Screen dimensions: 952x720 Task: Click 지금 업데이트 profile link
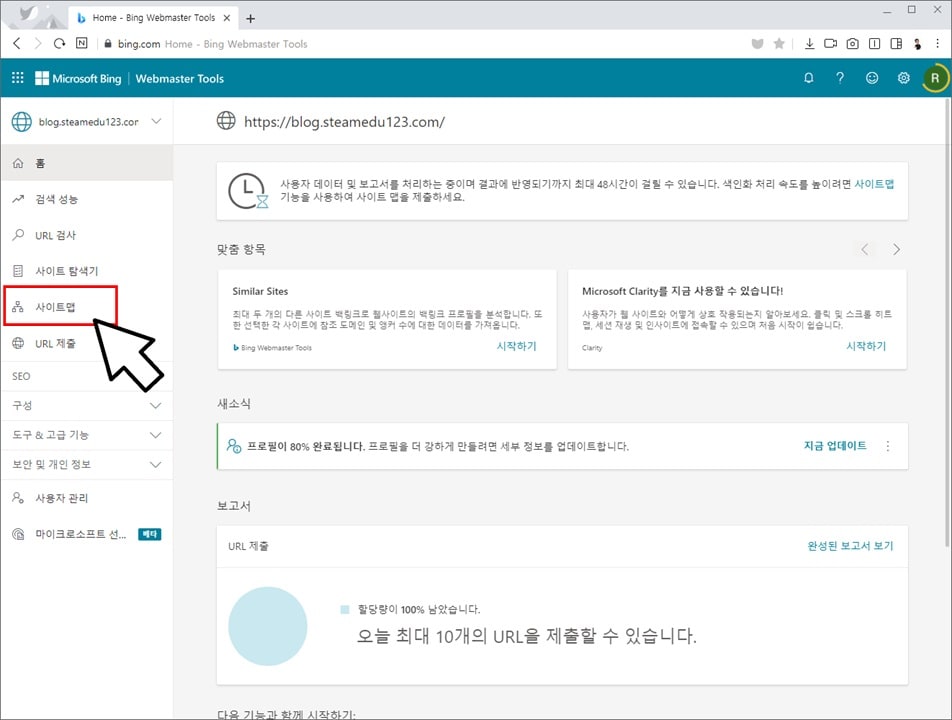835,446
